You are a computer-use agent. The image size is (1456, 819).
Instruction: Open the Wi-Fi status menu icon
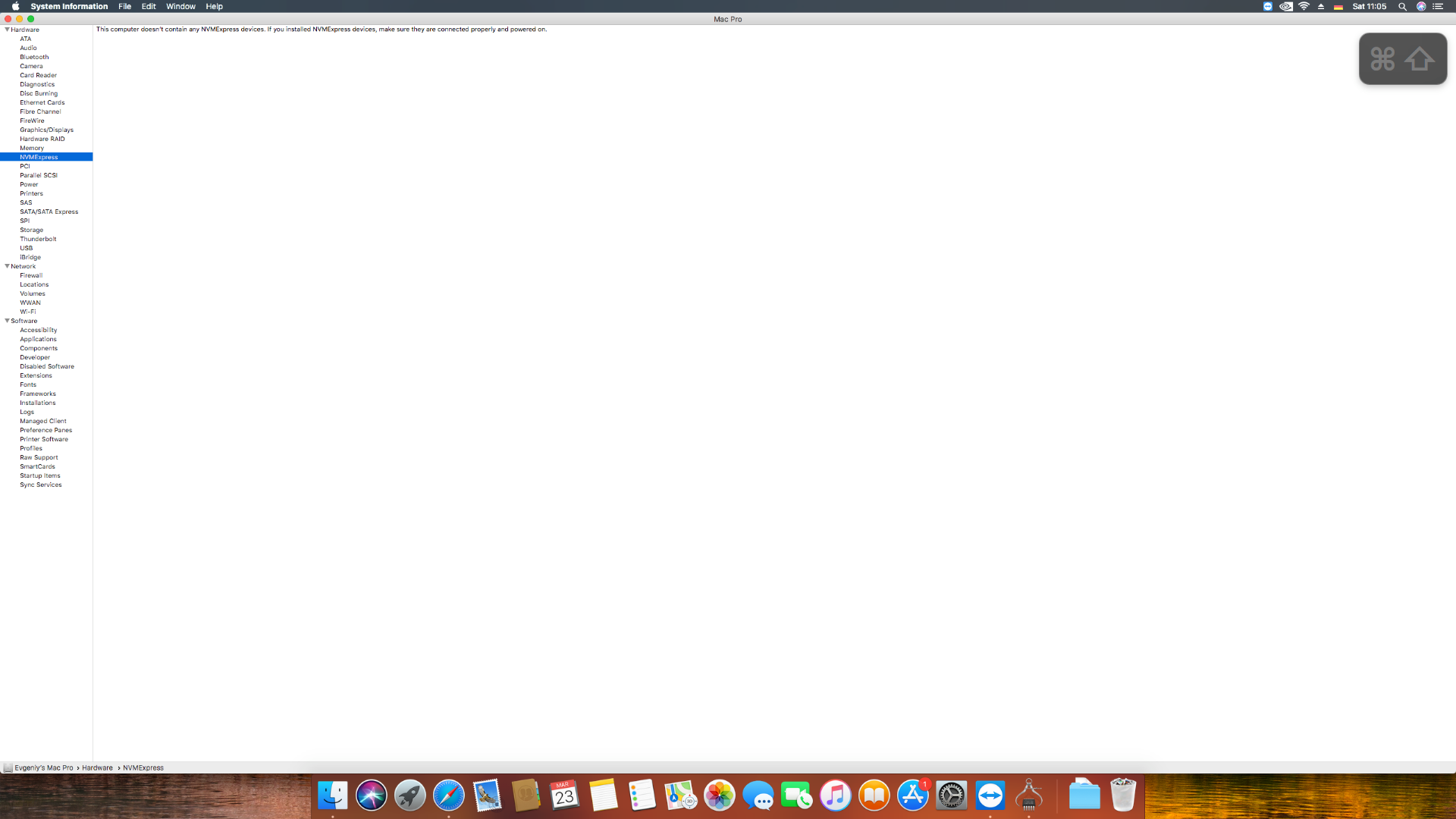pyautogui.click(x=1304, y=6)
